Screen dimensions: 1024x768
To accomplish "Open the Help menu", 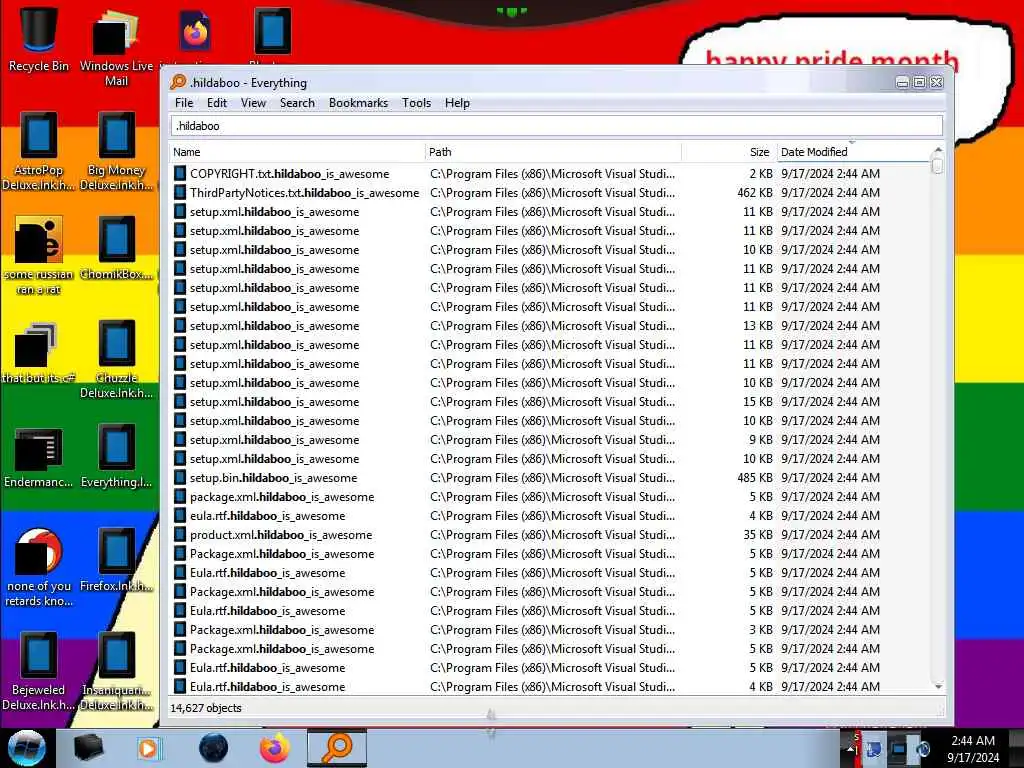I will coord(457,103).
